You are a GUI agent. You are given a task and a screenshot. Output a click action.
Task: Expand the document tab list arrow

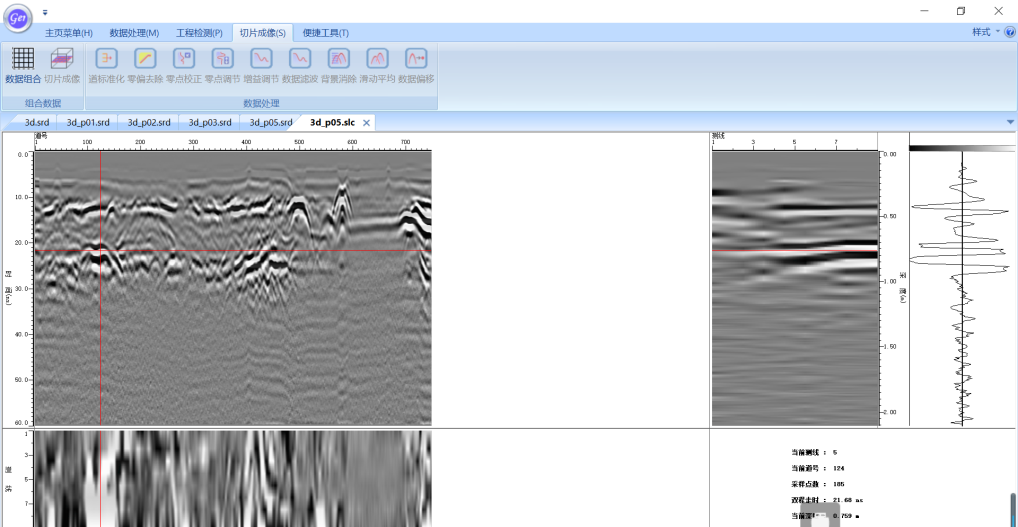pyautogui.click(x=1009, y=122)
